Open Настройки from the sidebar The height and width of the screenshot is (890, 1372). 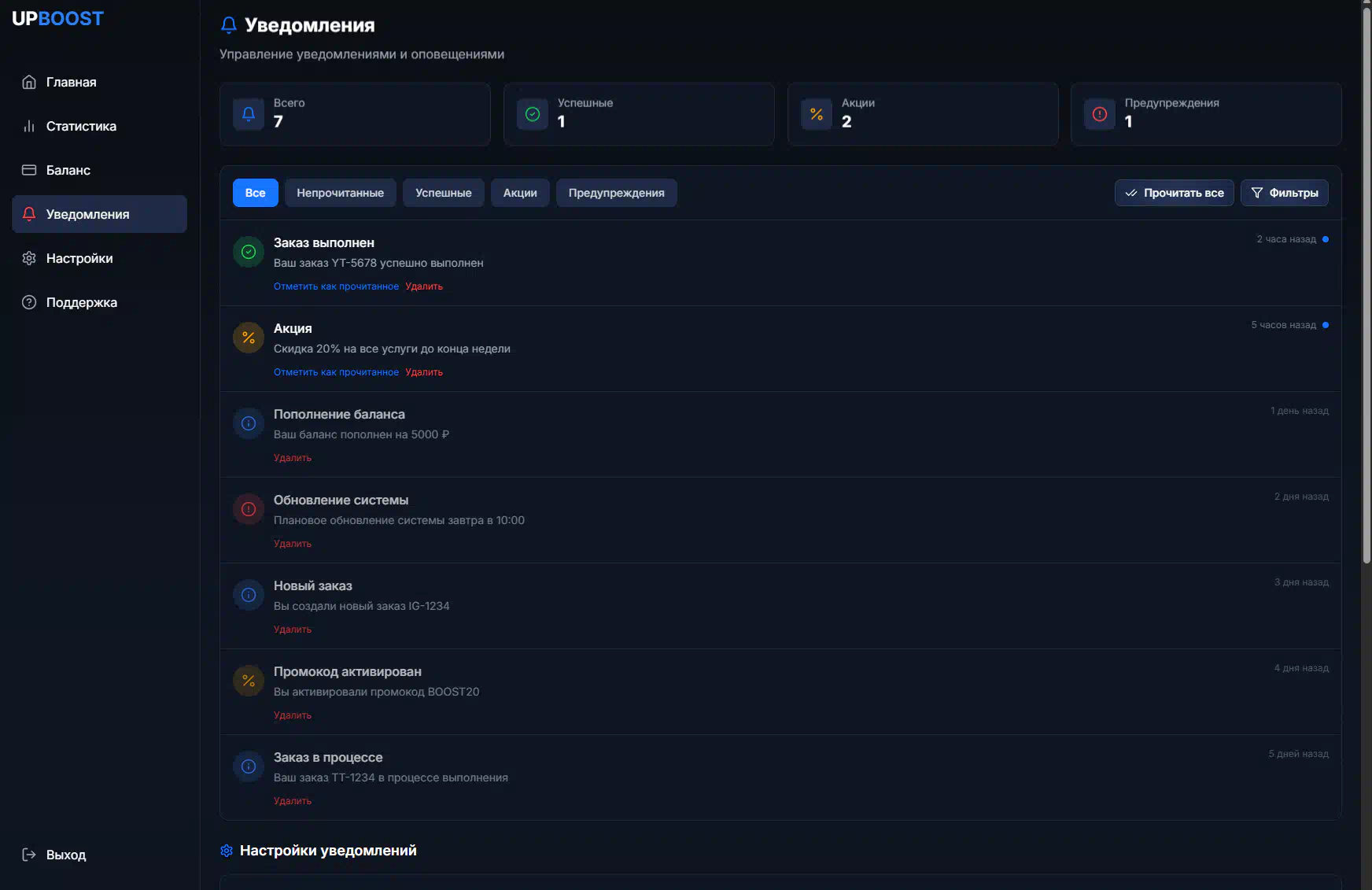(x=79, y=258)
